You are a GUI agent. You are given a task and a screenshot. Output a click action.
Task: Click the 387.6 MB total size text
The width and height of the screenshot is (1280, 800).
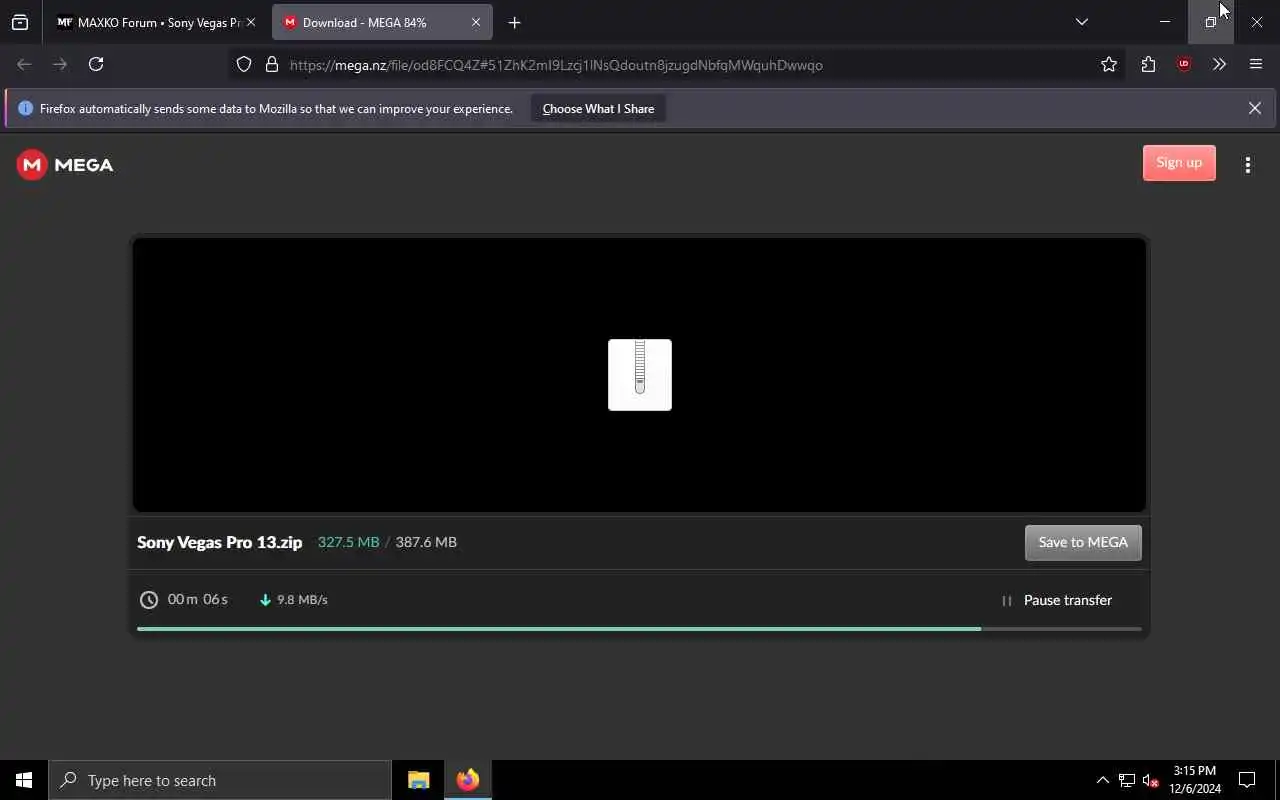(x=426, y=542)
